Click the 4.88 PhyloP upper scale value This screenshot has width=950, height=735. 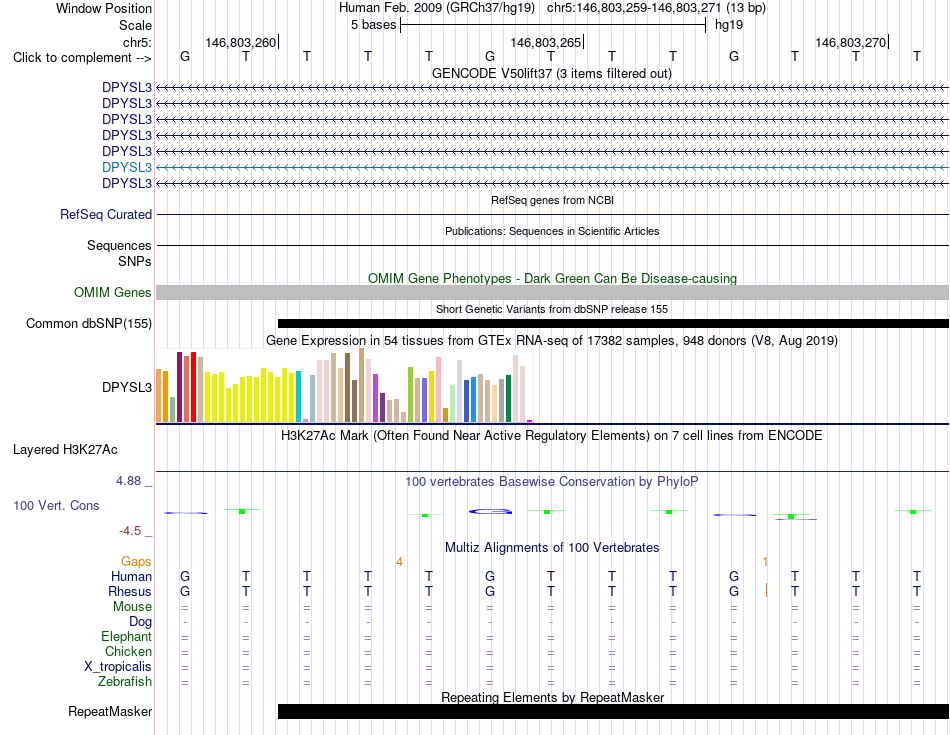(x=128, y=481)
